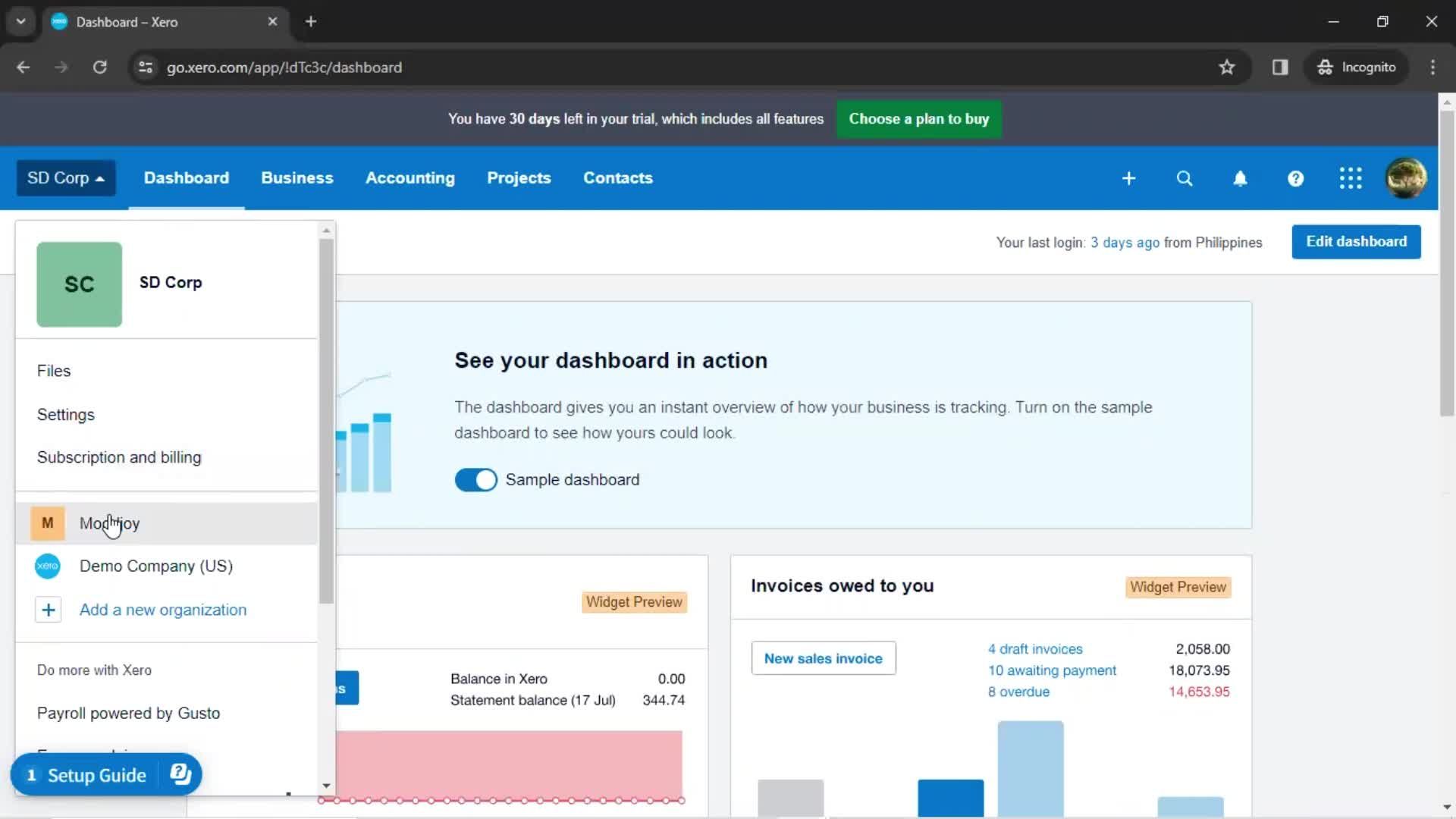Open the apps grid icon

pyautogui.click(x=1351, y=178)
